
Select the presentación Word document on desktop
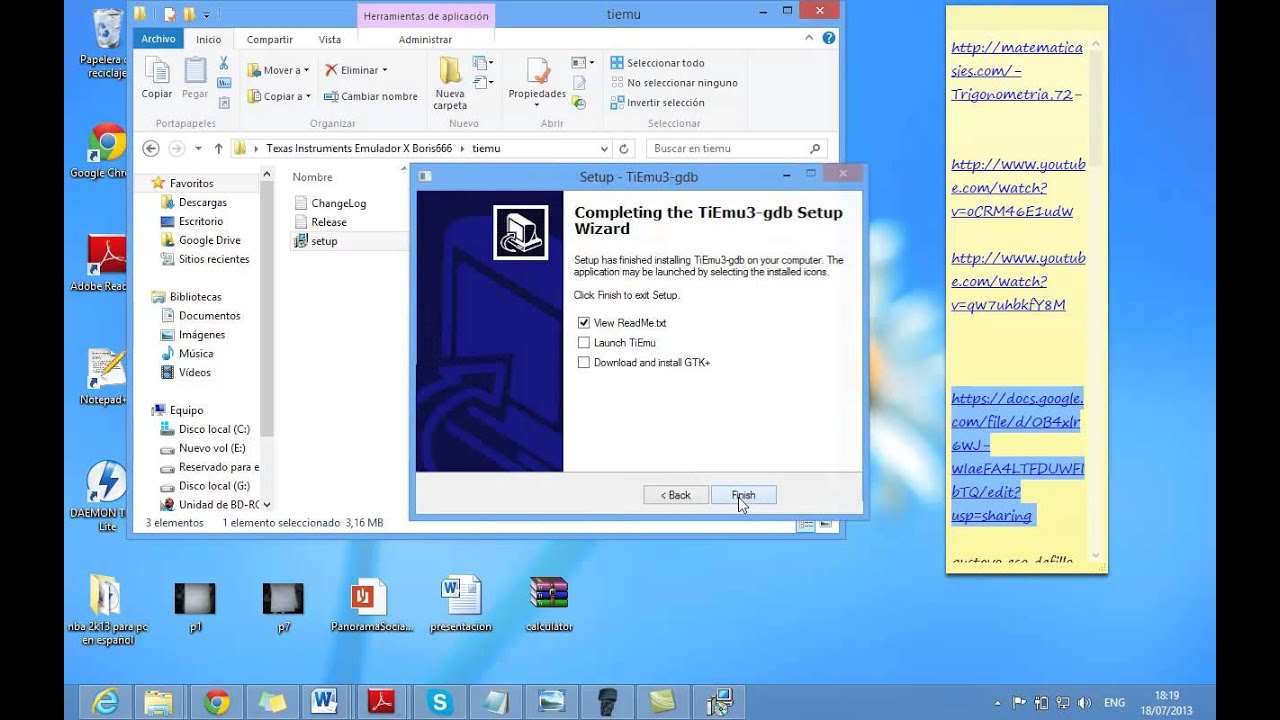pyautogui.click(x=461, y=604)
